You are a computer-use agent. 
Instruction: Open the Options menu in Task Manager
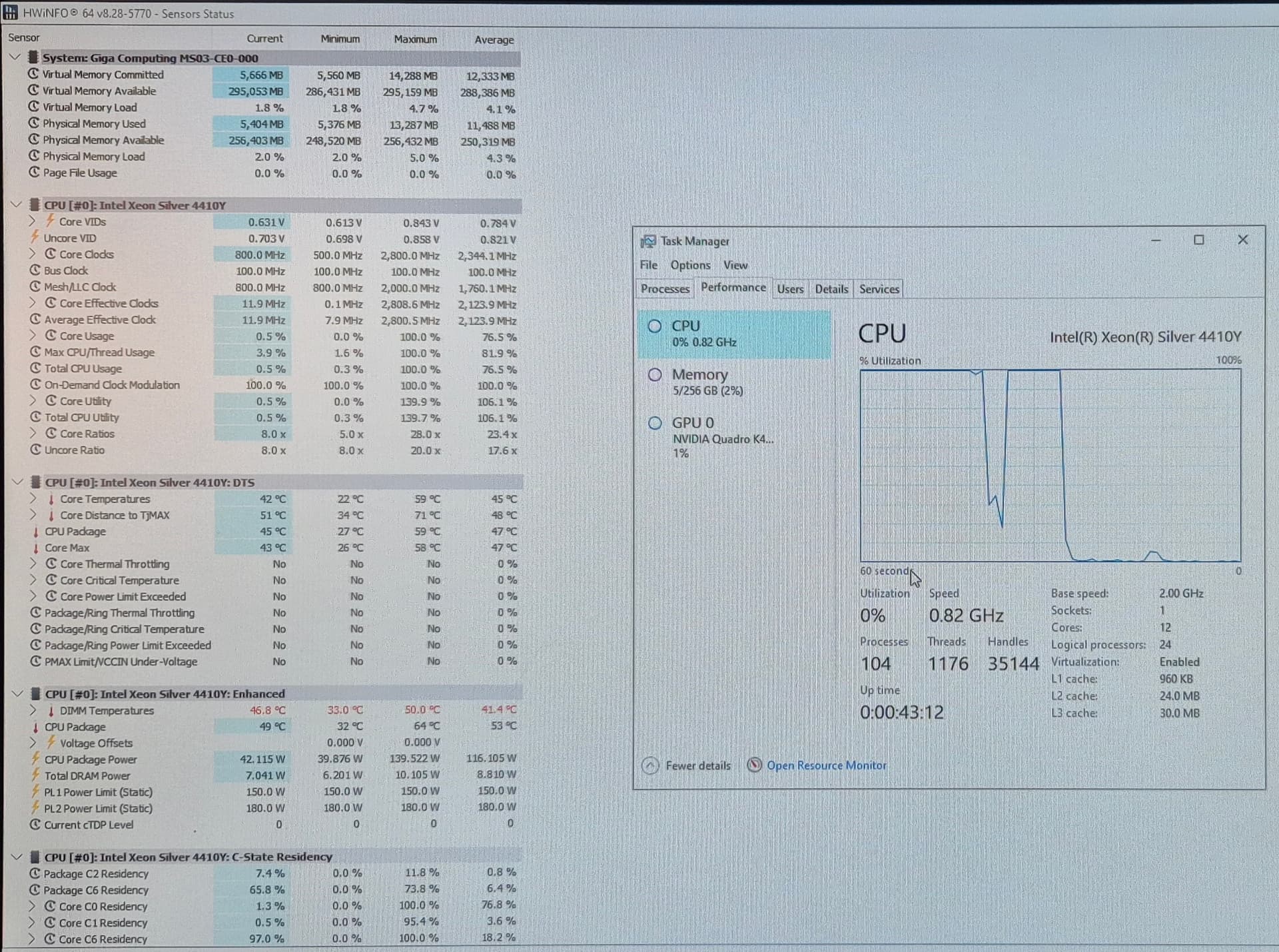[690, 265]
